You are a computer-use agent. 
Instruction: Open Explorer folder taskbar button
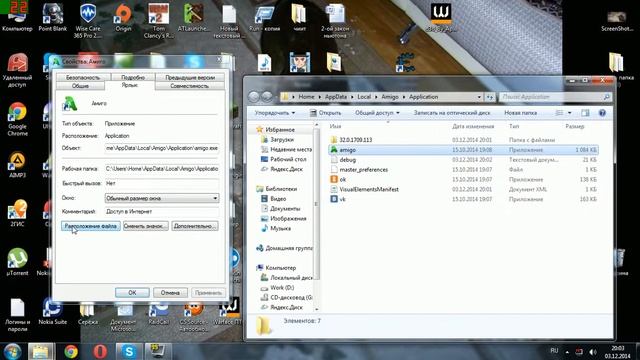coord(41,351)
